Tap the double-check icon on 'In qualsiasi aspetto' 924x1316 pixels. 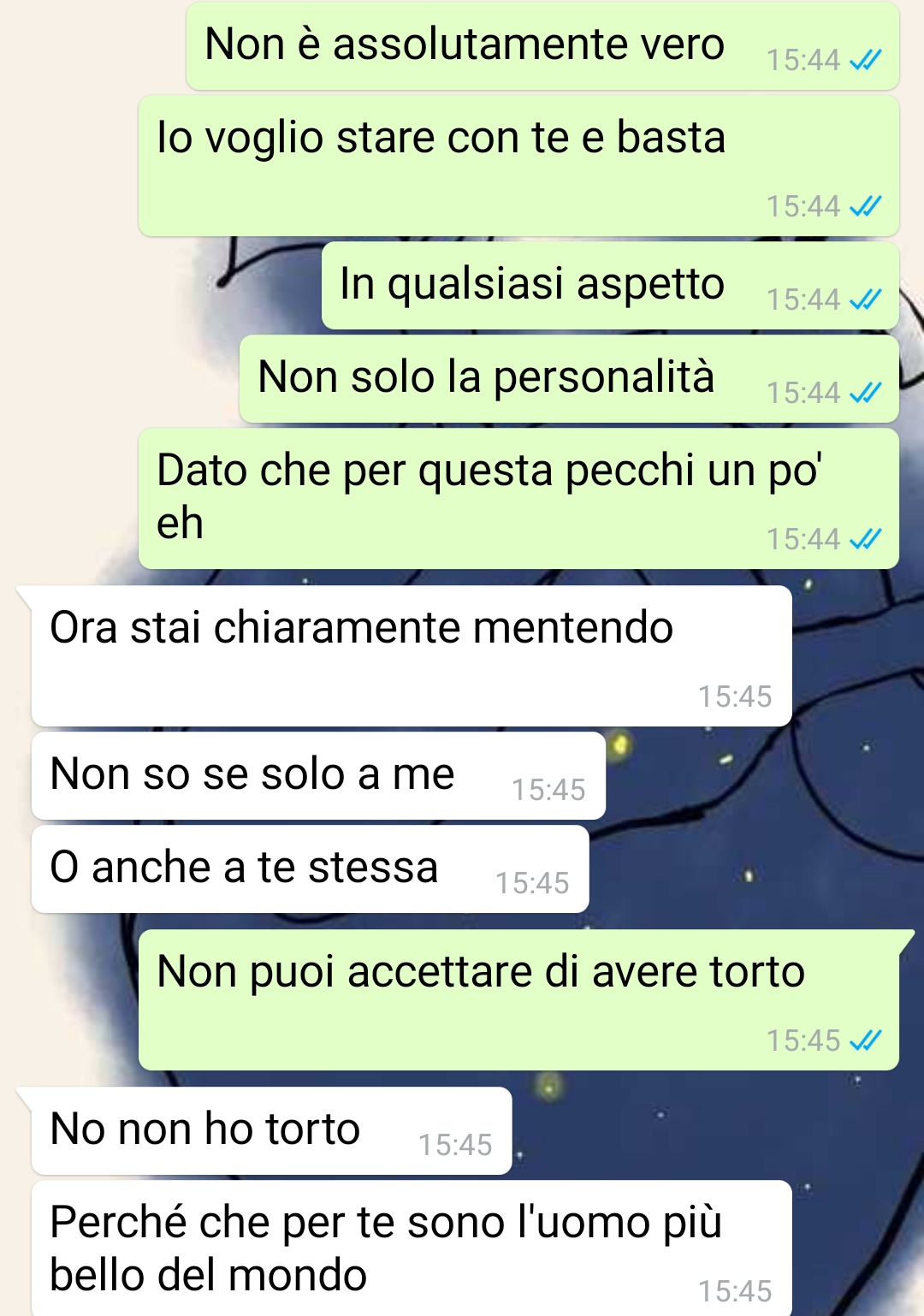pos(865,299)
